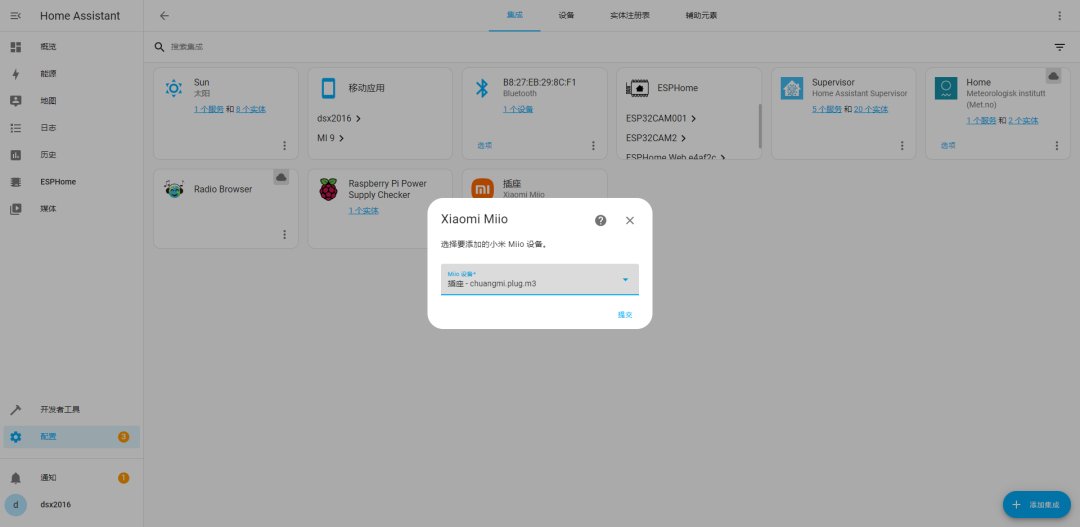This screenshot has height=527, width=1080.
Task: Click the 搜索集成 search field
Action: (599, 47)
